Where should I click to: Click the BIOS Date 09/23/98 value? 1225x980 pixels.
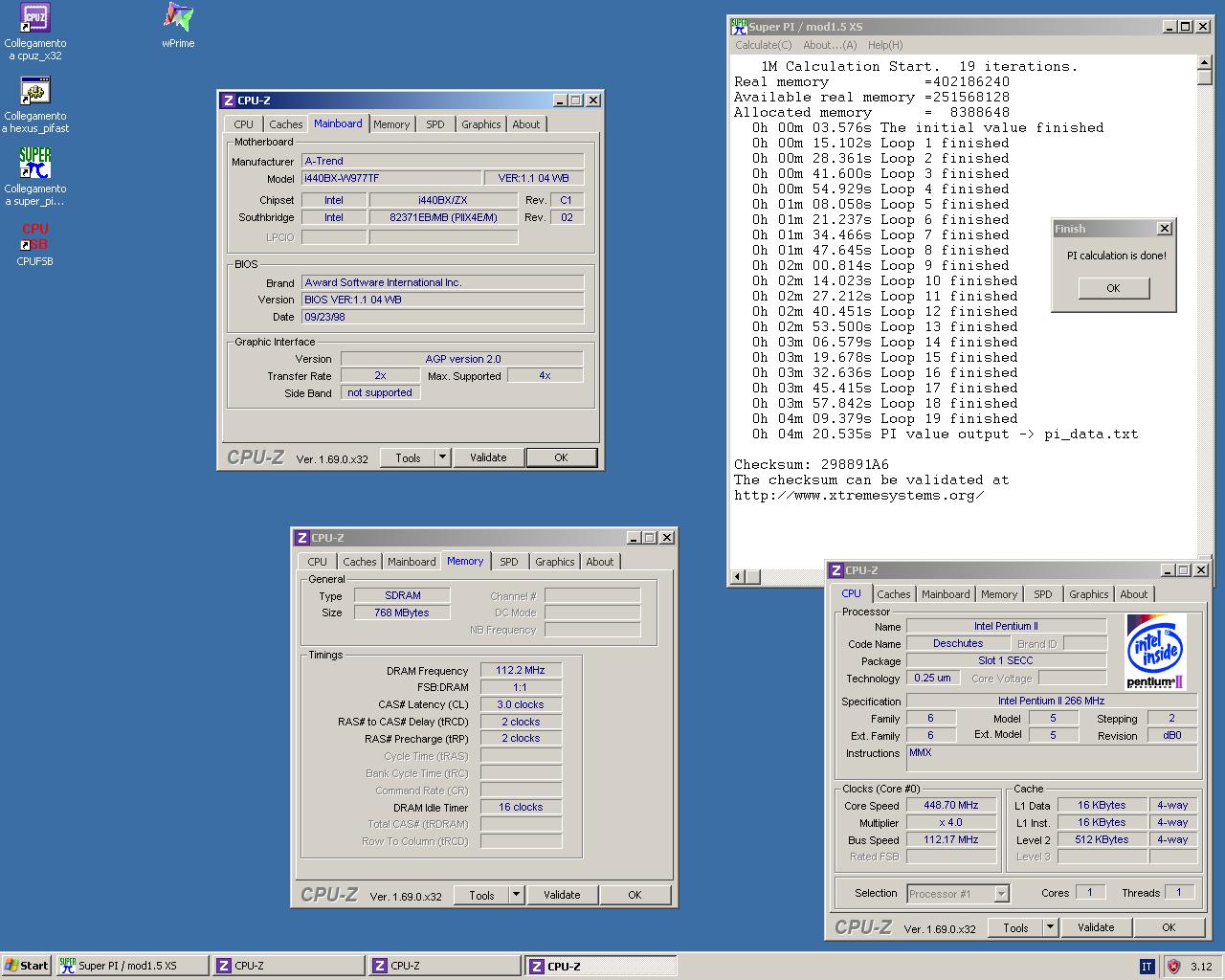point(442,317)
